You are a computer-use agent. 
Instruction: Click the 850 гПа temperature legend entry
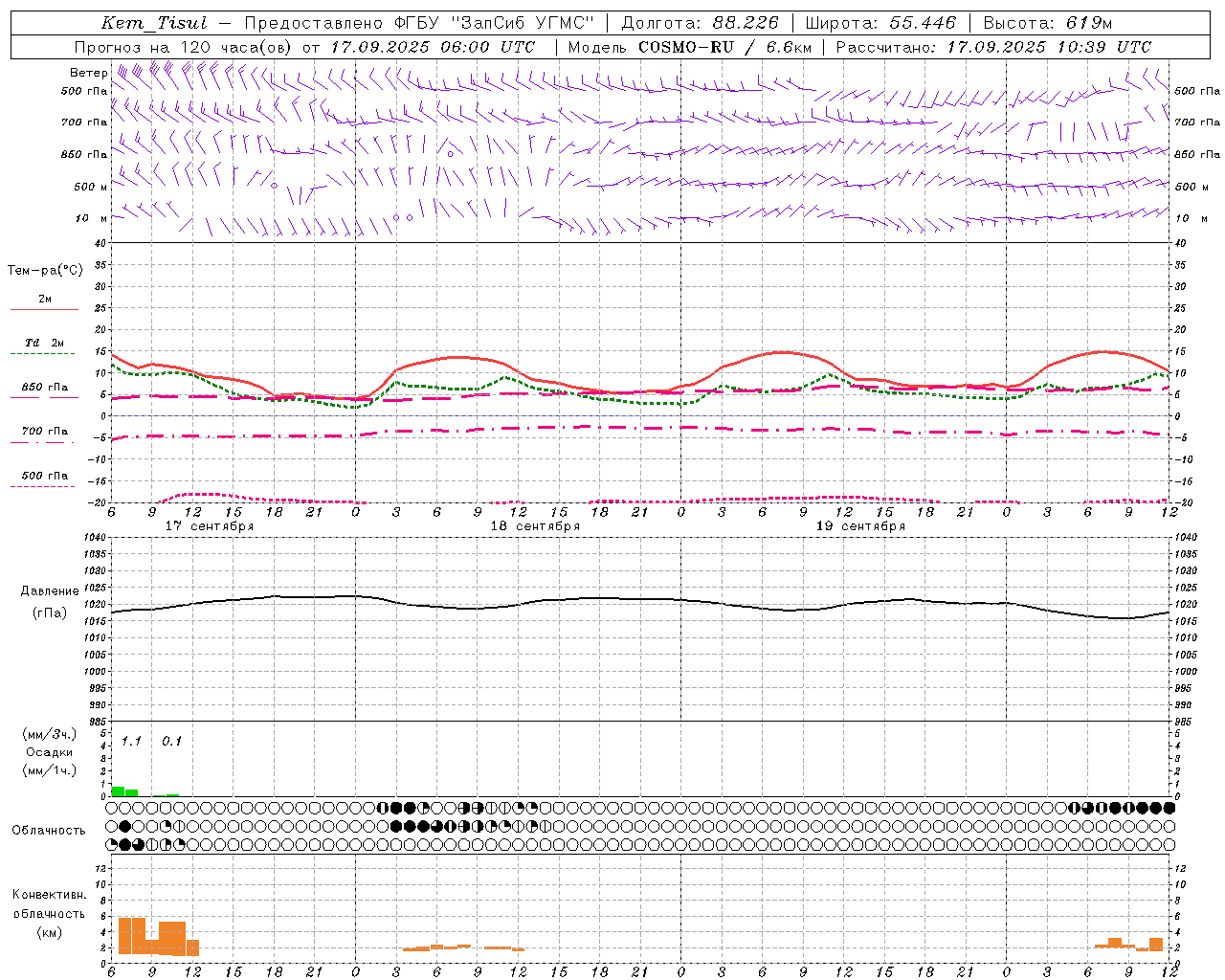pyautogui.click(x=44, y=388)
